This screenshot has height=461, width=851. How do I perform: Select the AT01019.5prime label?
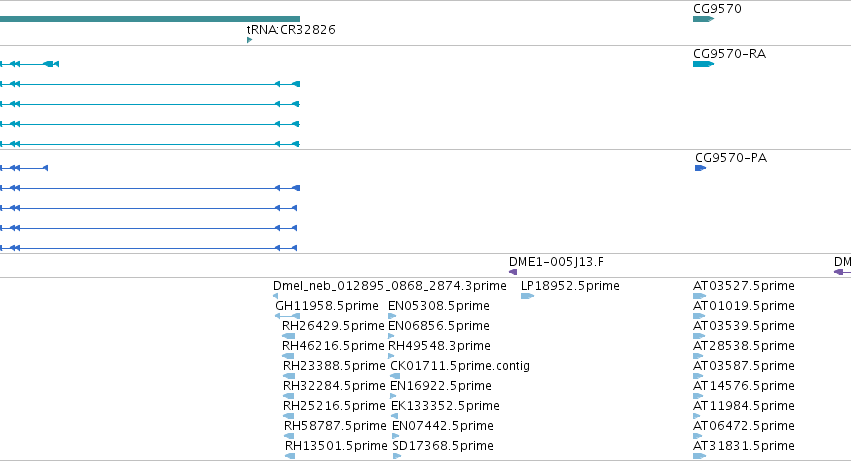tap(744, 306)
